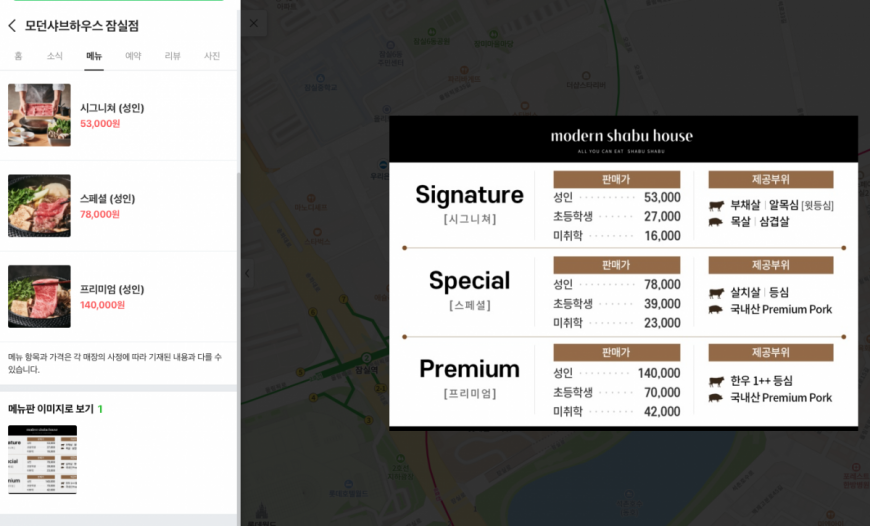
Task: Click the 140,000원 price in the menu list
Action: (102, 305)
